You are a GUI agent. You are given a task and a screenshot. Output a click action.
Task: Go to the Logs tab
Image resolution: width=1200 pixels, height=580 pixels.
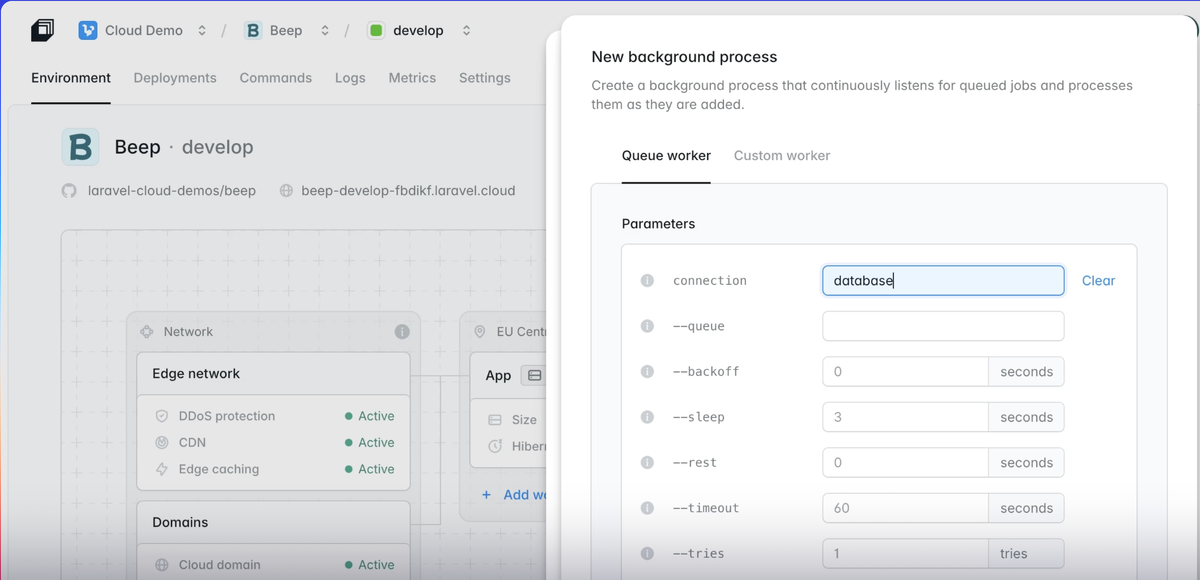coord(350,78)
